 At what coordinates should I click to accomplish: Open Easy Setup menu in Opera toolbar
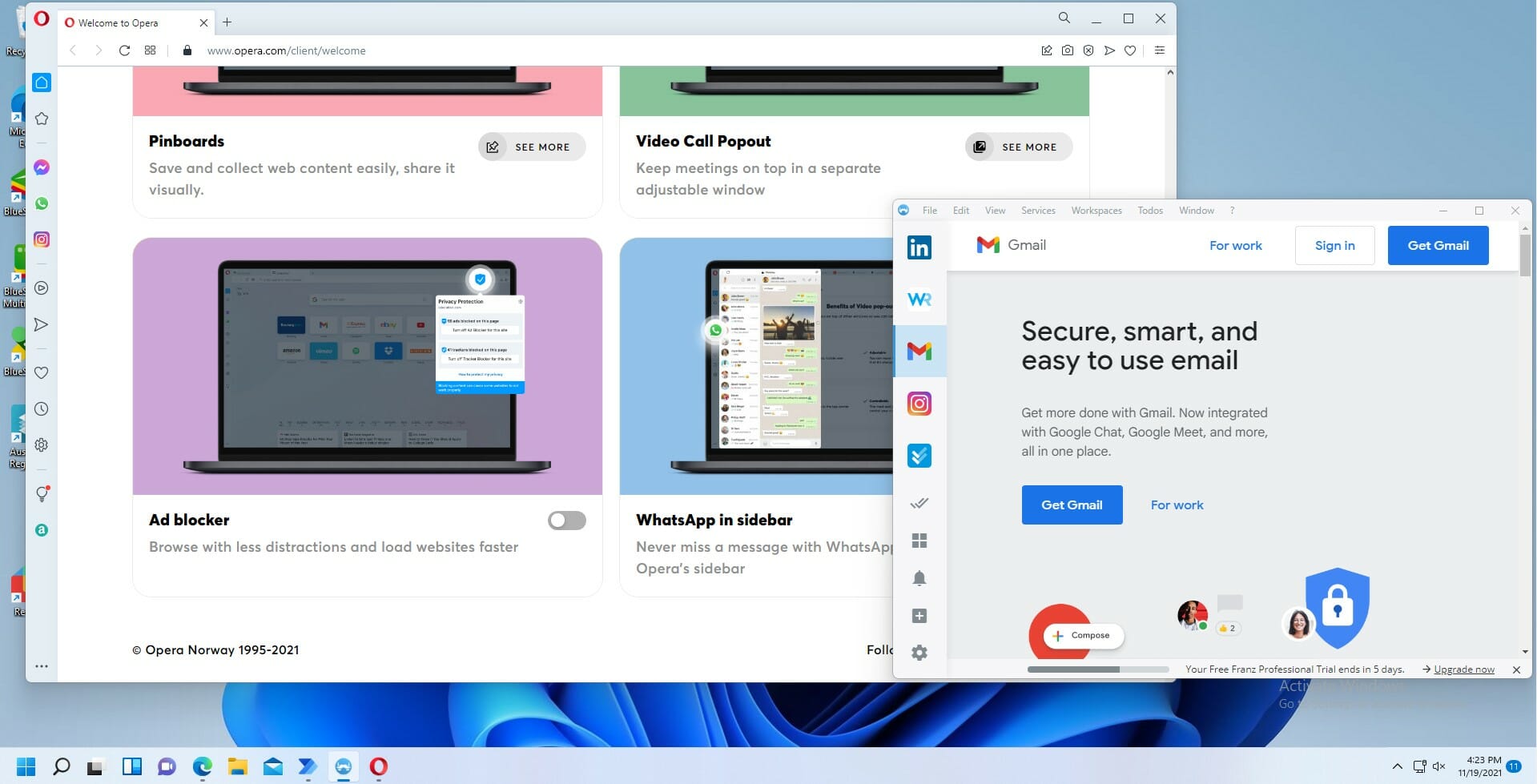point(1159,50)
